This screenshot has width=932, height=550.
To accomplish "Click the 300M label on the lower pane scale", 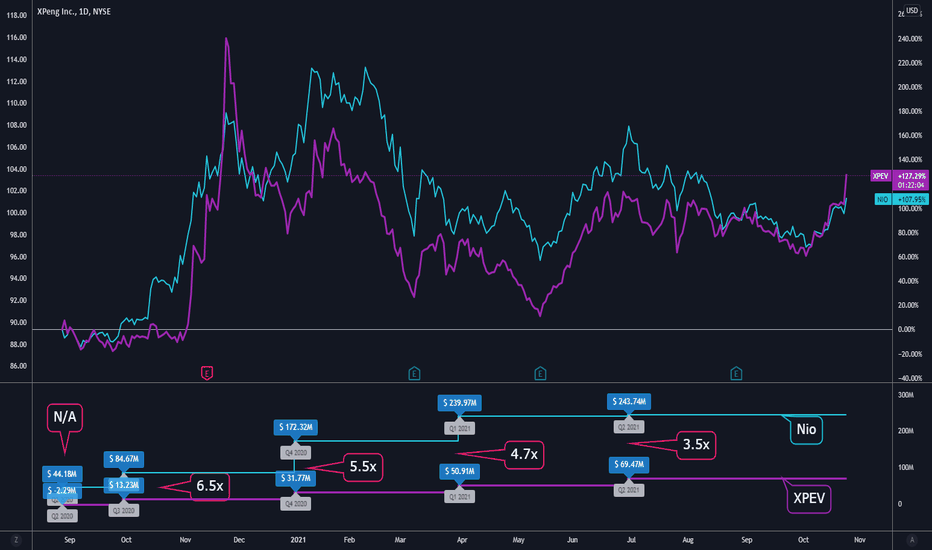I will [x=906, y=395].
